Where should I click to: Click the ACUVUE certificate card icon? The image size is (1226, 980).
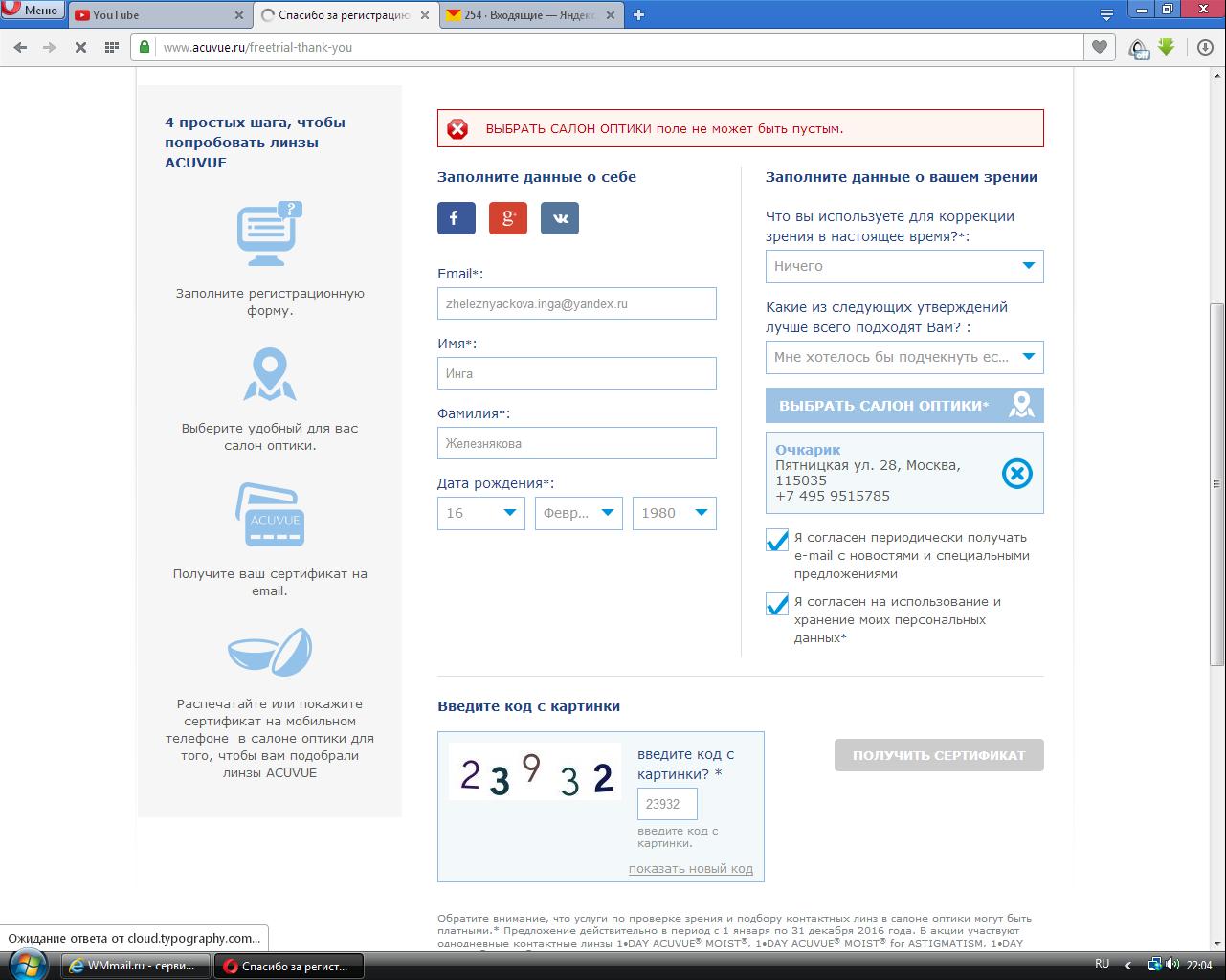[270, 516]
